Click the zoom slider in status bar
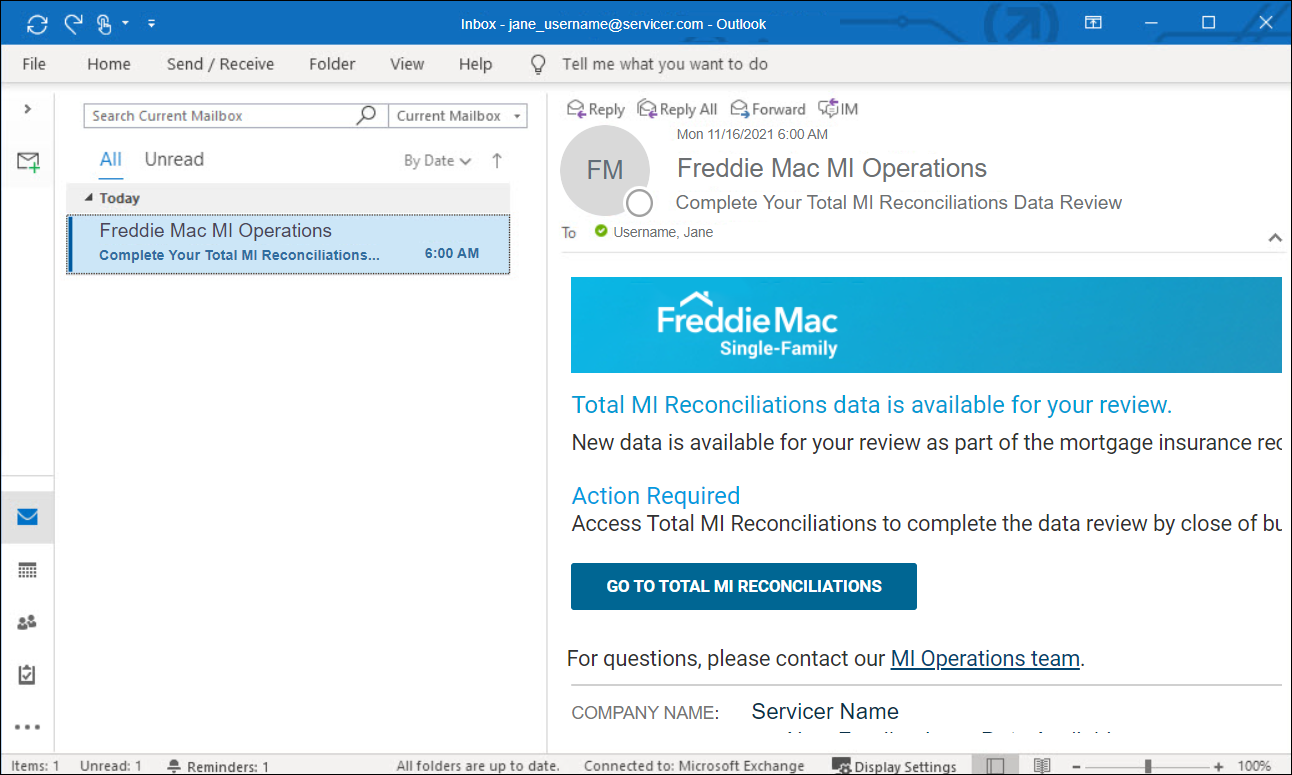This screenshot has width=1292, height=775. [x=1148, y=766]
